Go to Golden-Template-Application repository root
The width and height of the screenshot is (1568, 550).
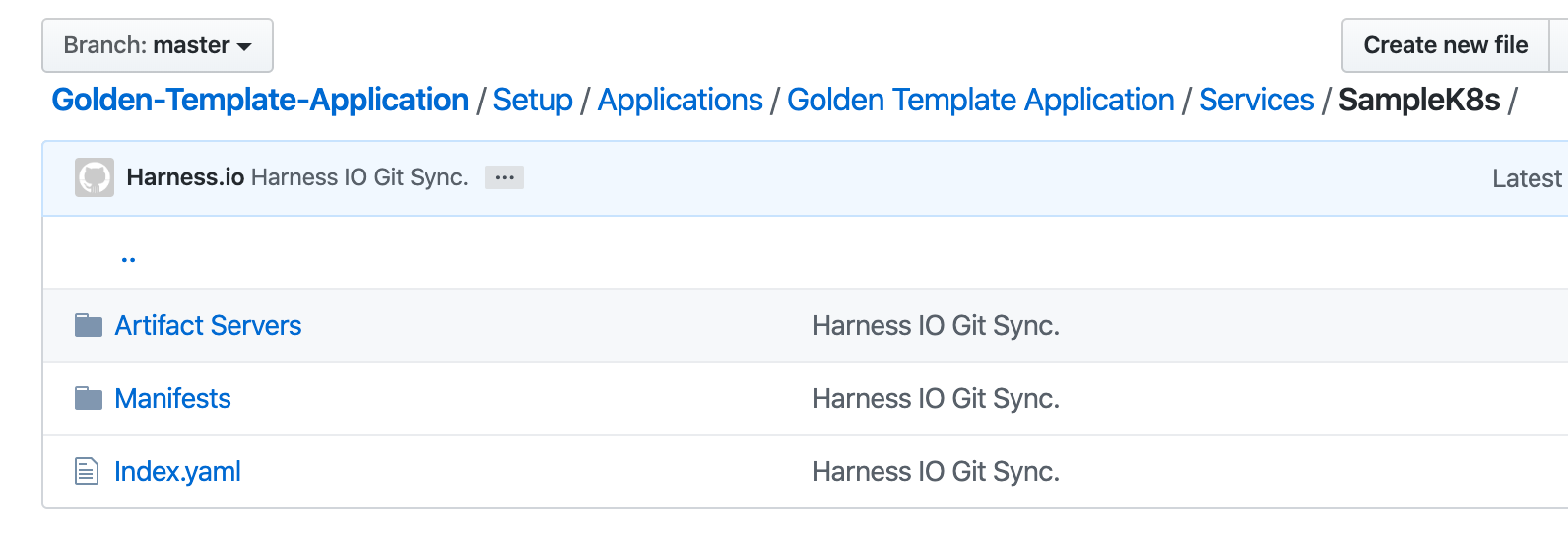tap(260, 100)
